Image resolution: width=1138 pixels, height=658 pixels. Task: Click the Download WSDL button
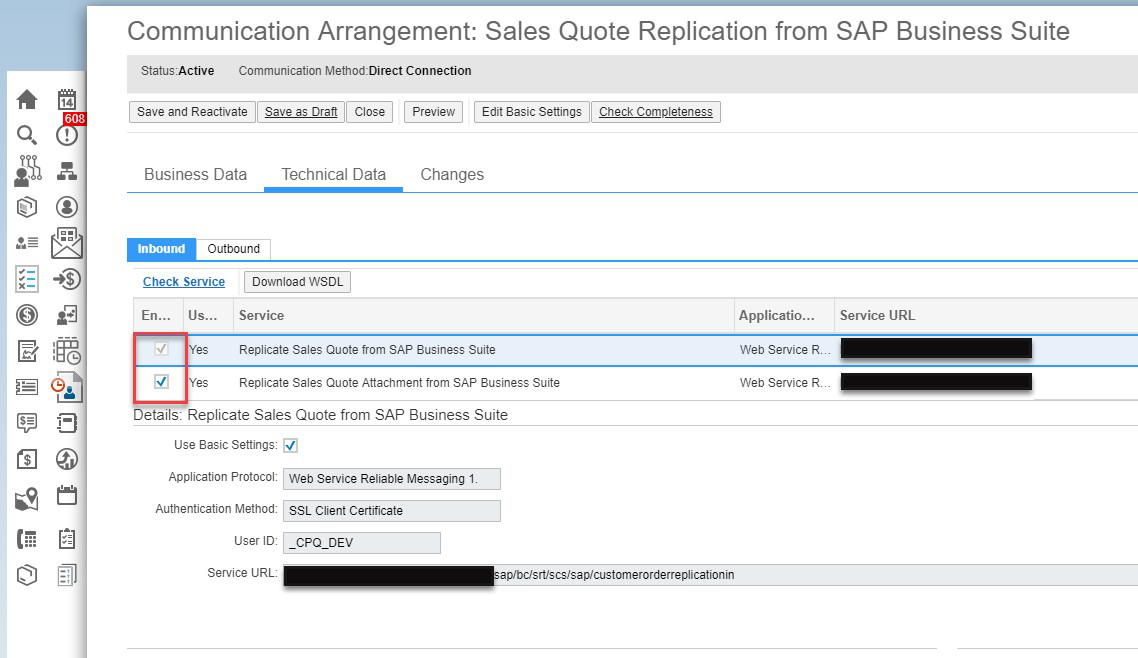click(x=296, y=281)
